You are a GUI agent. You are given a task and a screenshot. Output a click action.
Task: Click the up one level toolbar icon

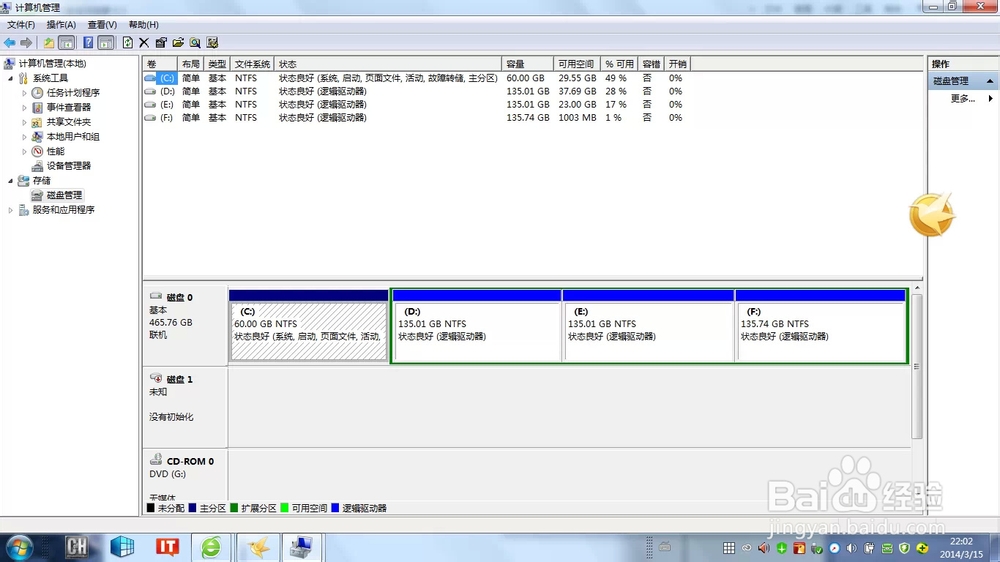(48, 43)
